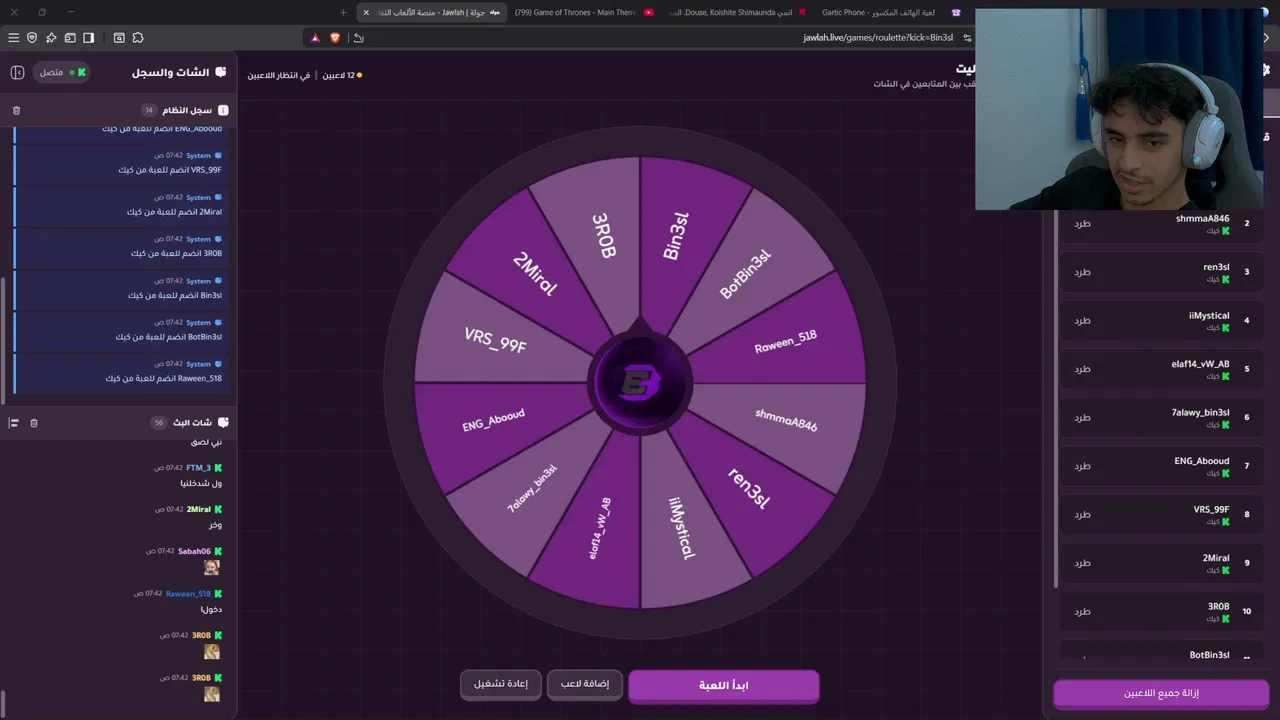
Task: Click the elaf14_vW_AB wheel segment
Action: (x=600, y=528)
